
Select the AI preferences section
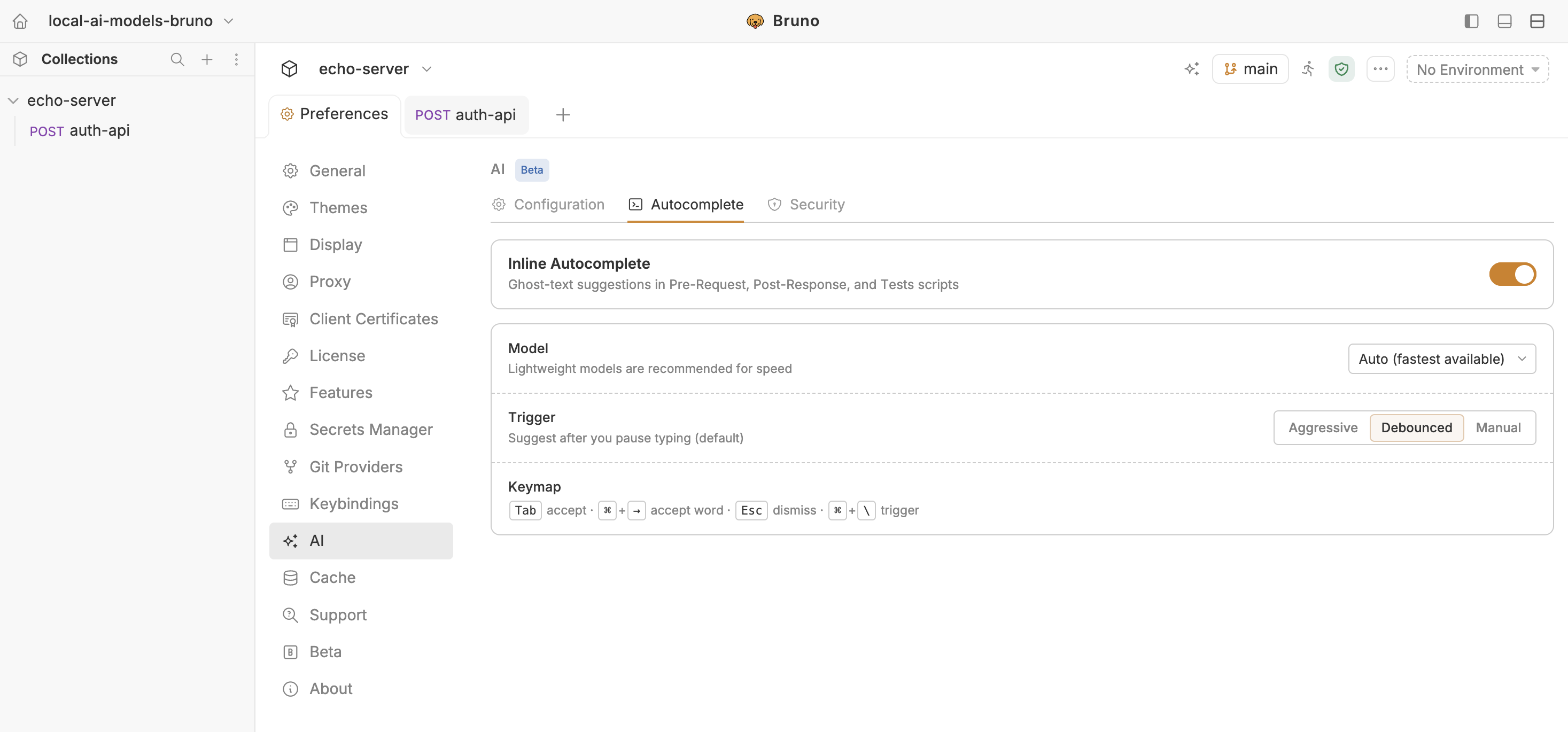[361, 541]
